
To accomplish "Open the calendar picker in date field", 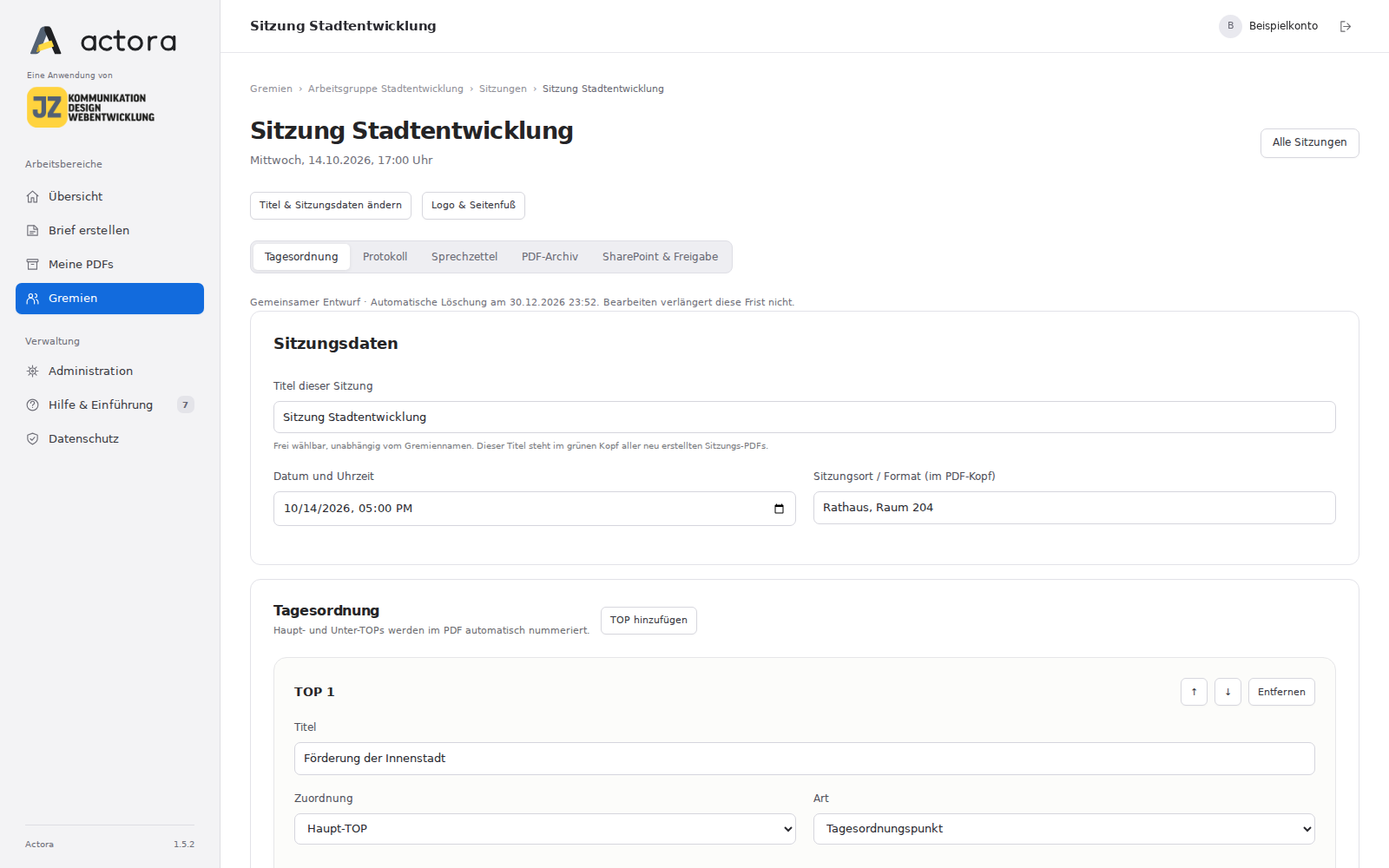I will (x=779, y=509).
